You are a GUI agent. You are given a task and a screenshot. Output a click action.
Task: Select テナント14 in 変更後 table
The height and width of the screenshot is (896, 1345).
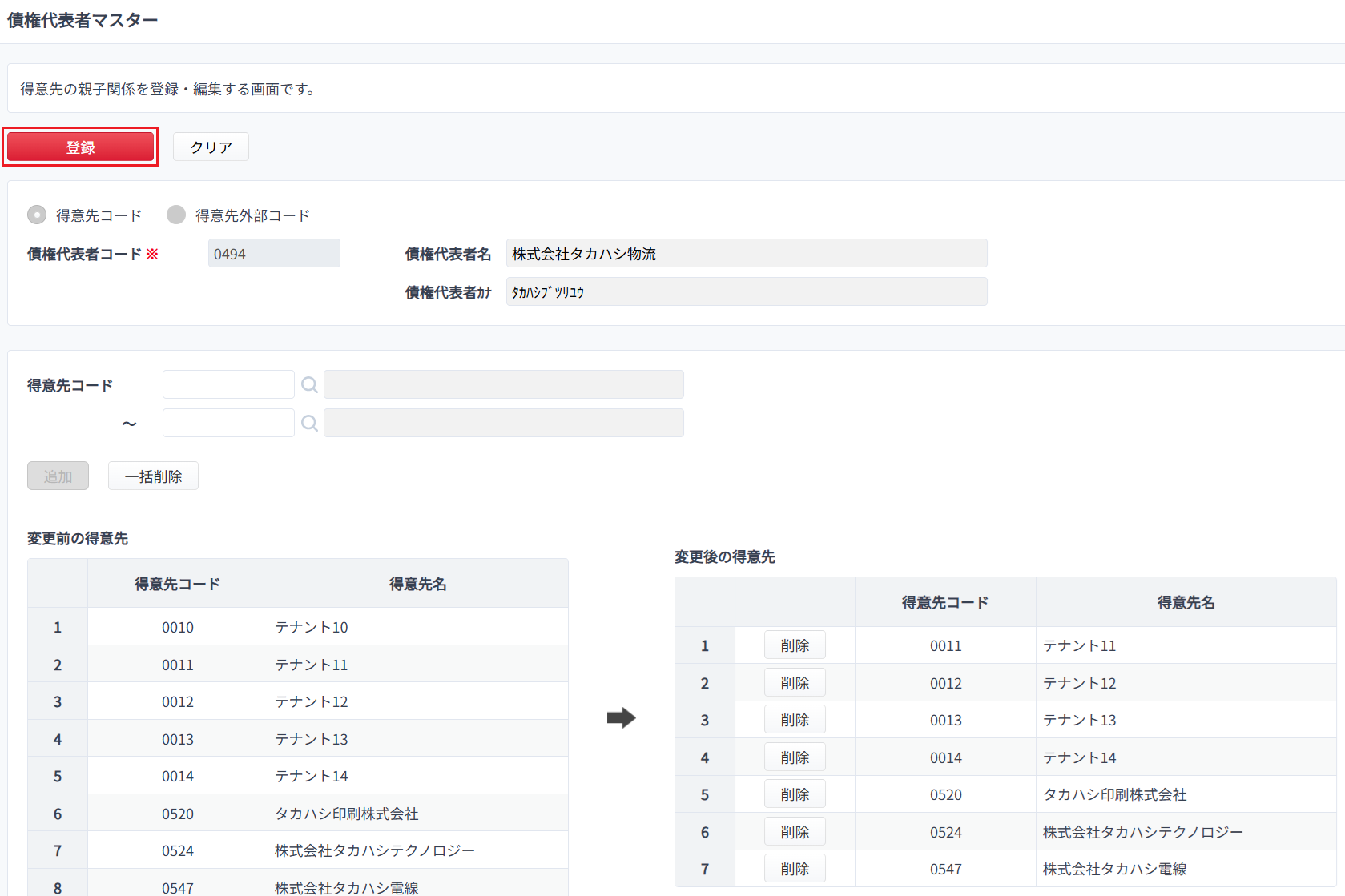(x=1186, y=757)
